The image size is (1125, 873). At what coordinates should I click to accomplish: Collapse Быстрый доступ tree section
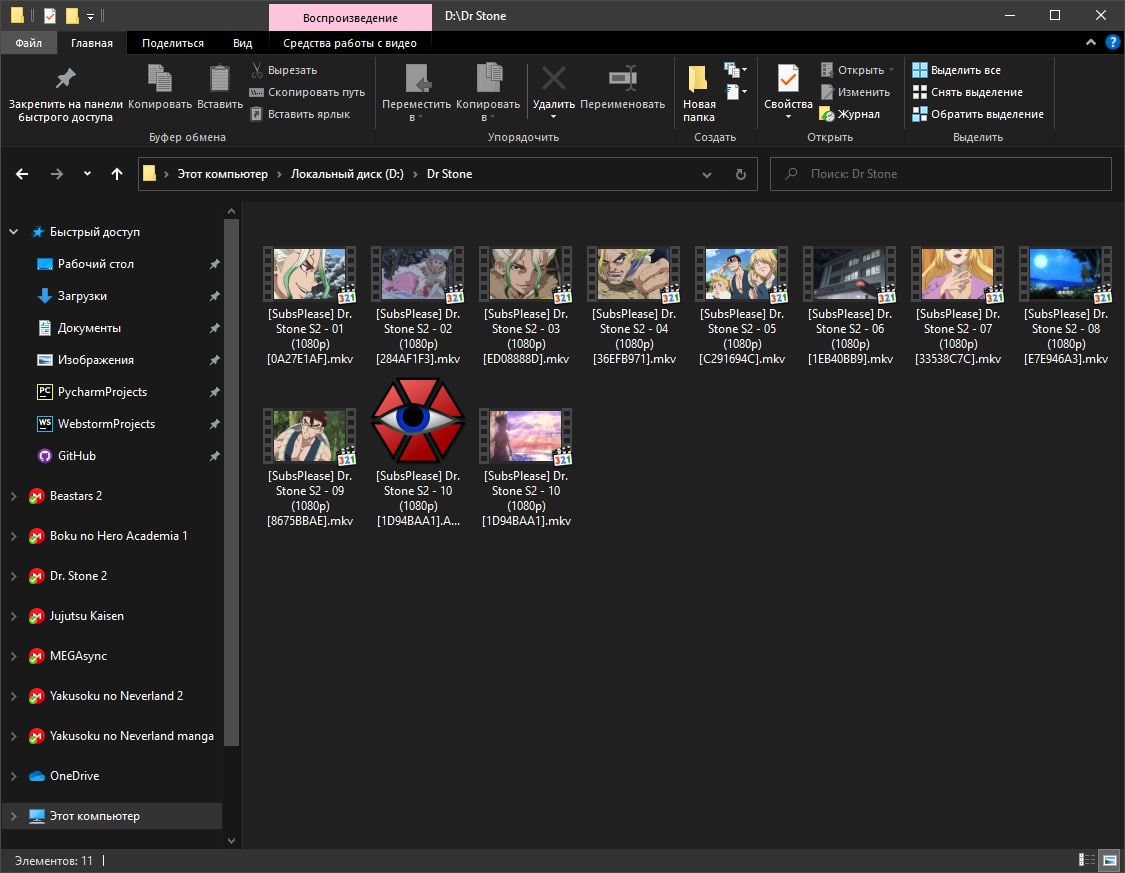(x=14, y=232)
